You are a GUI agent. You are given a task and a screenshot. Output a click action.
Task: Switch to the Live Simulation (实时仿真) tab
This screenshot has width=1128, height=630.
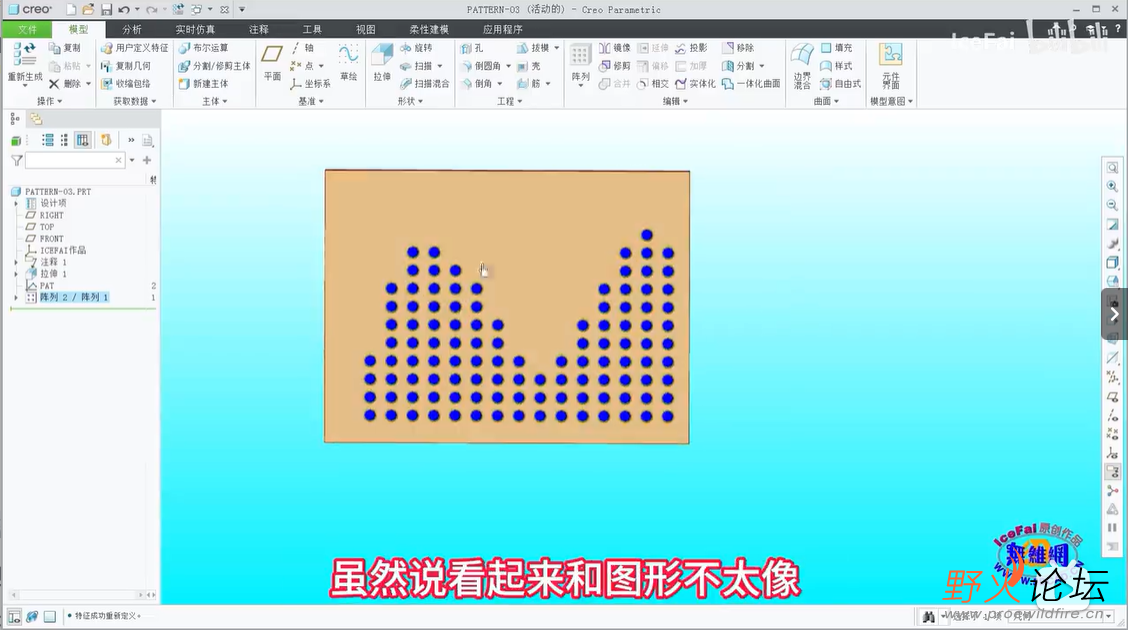coord(195,29)
